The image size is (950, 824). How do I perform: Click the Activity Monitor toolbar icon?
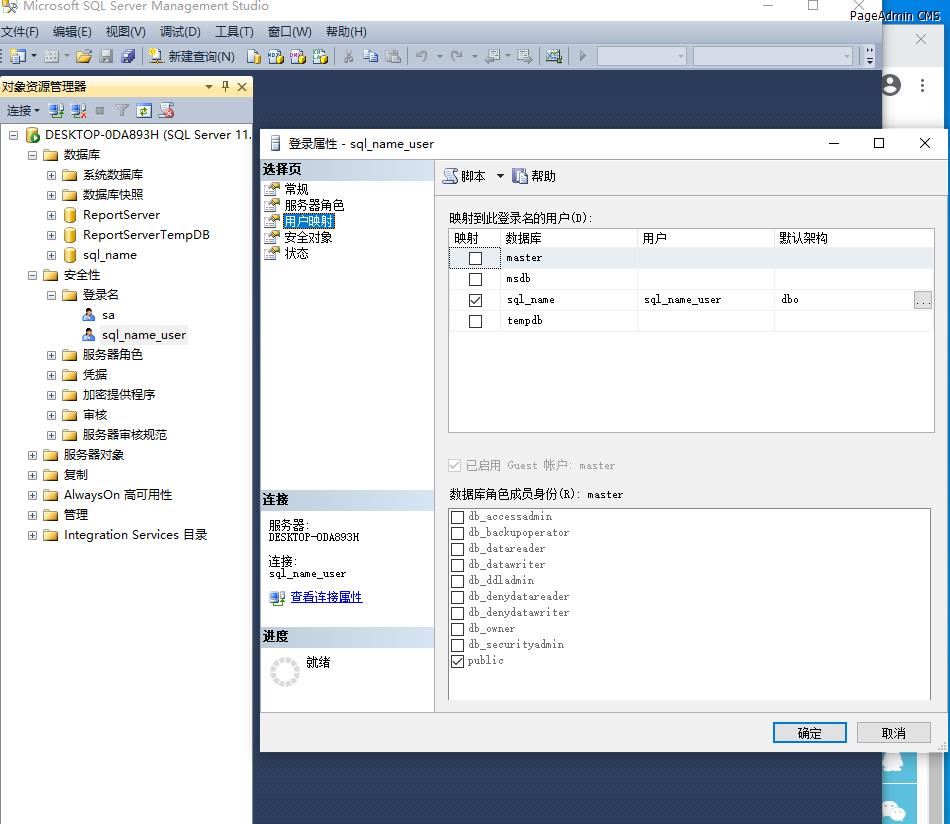tap(554, 56)
